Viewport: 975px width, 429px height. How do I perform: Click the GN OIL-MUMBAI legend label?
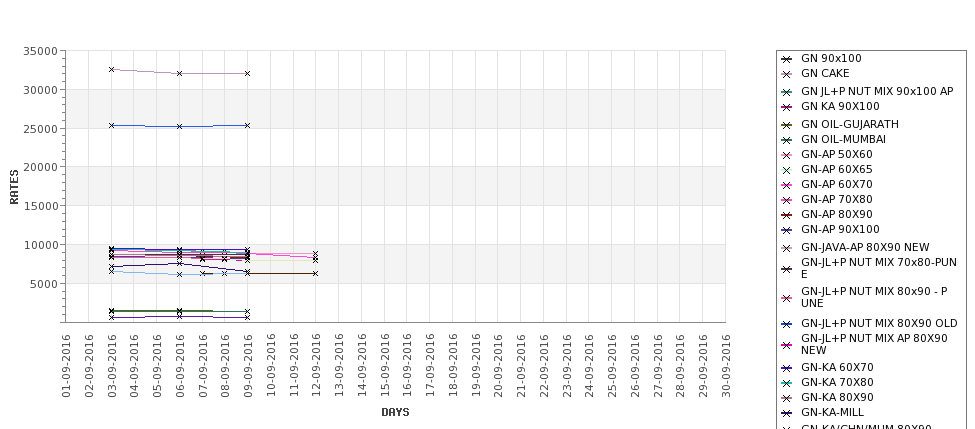point(843,139)
